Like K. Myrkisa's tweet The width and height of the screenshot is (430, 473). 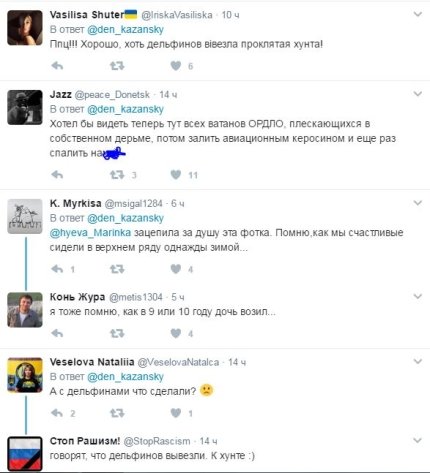pos(176,269)
